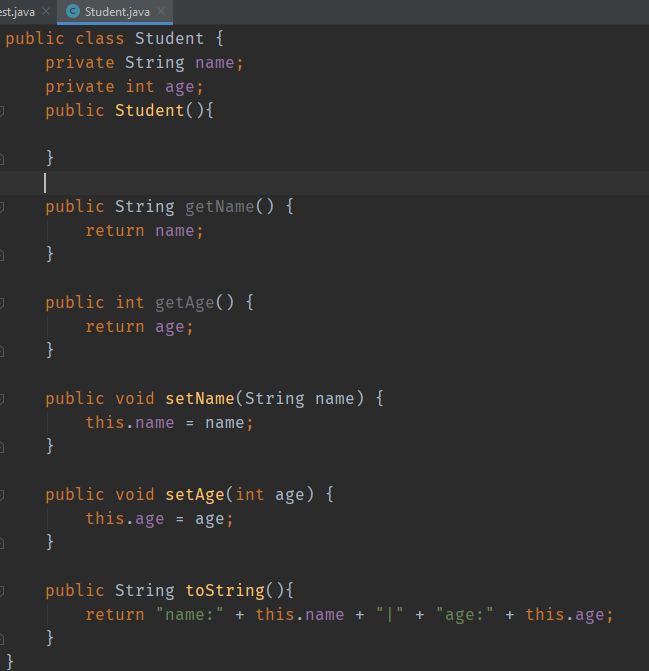Click the toString method name

coord(225,591)
